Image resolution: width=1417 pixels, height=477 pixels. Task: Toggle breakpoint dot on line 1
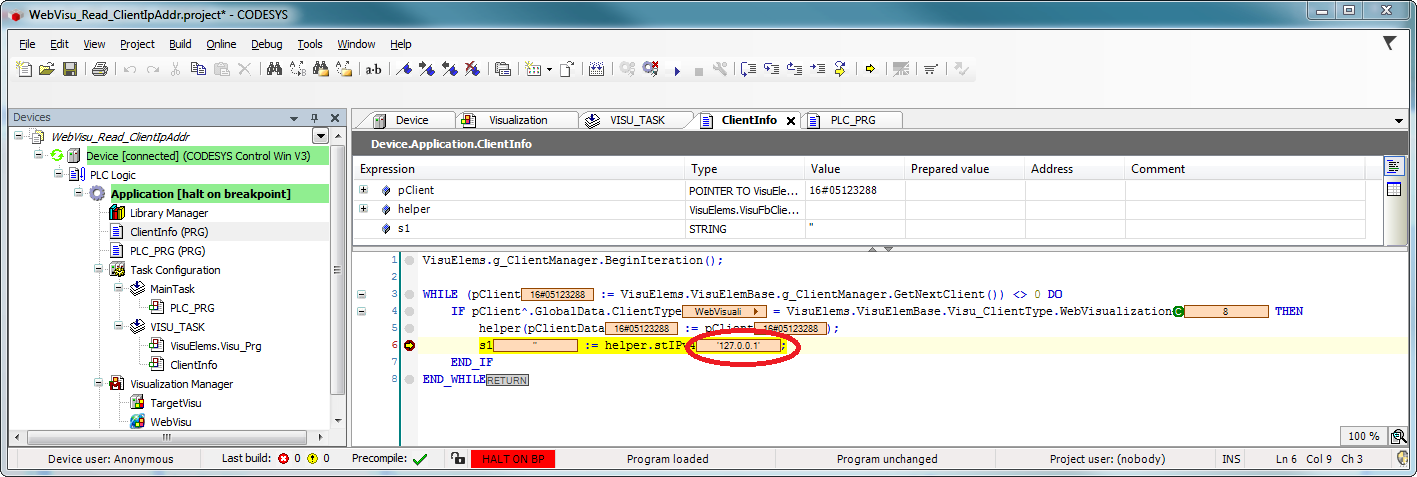409,261
